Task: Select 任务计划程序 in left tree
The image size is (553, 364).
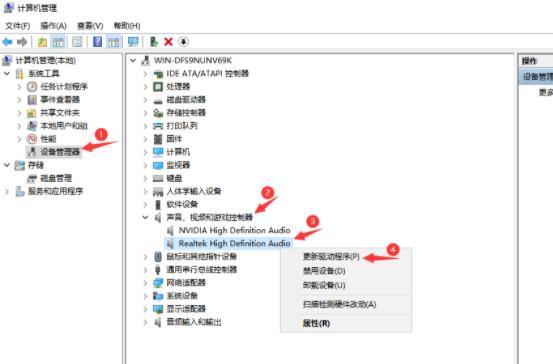Action: tap(64, 86)
